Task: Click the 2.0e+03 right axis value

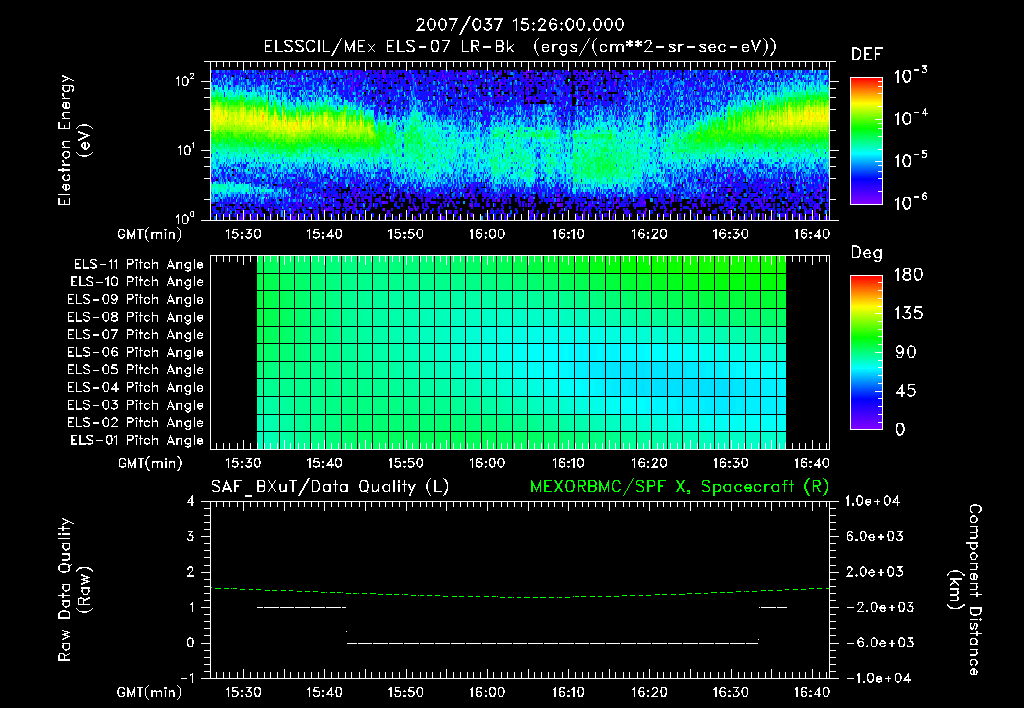Action: click(875, 571)
